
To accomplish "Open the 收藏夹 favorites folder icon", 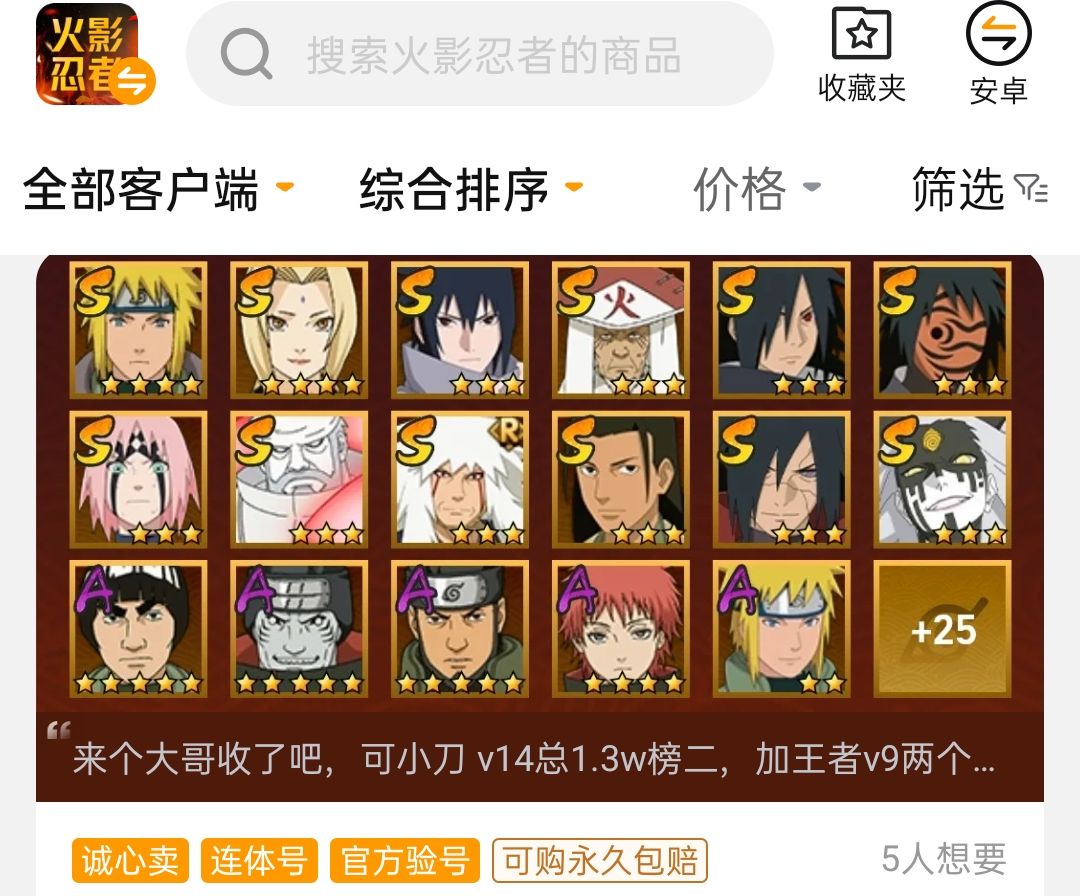I will 861,33.
